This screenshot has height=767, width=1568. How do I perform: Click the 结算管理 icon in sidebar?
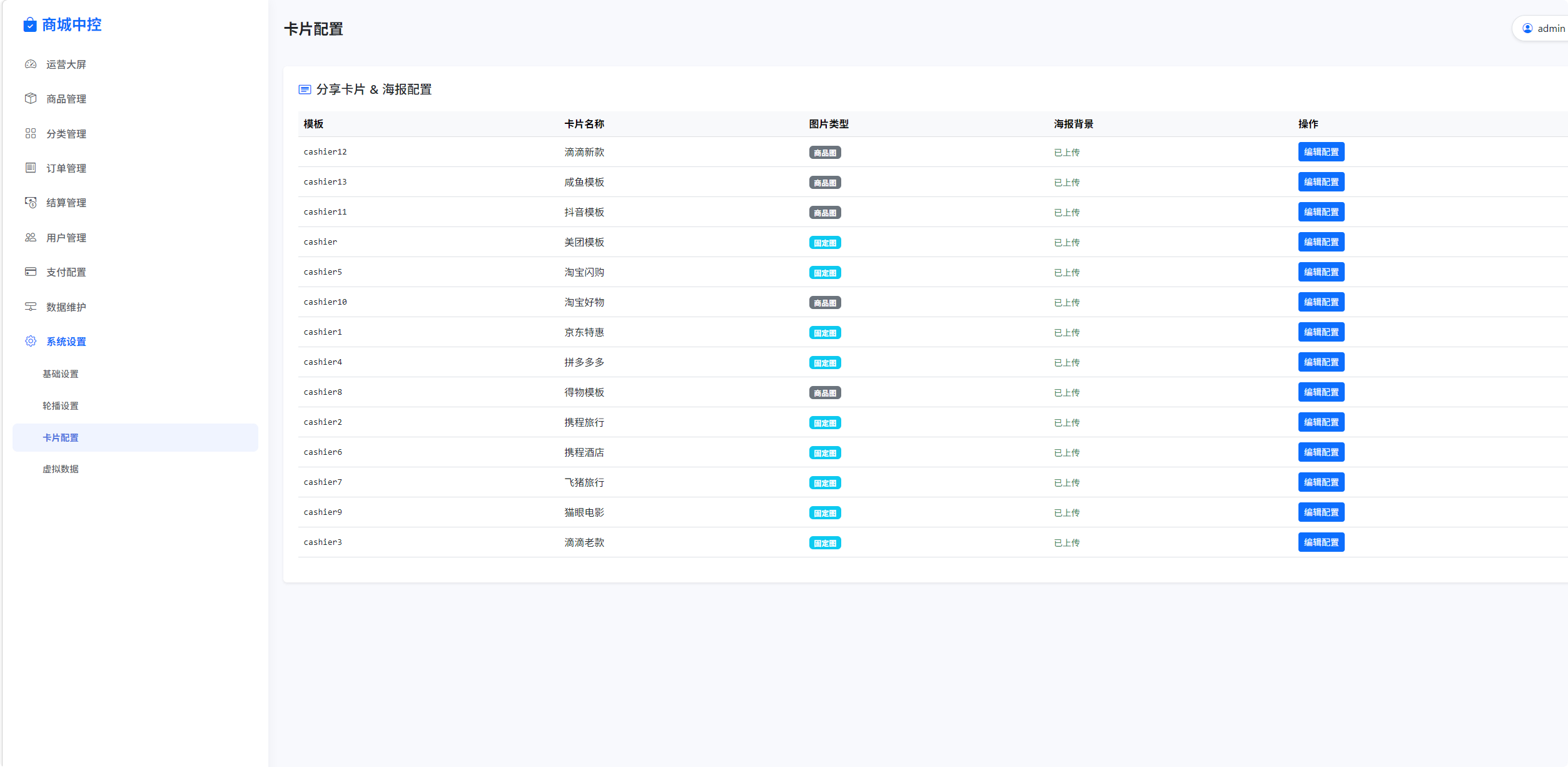[x=31, y=202]
